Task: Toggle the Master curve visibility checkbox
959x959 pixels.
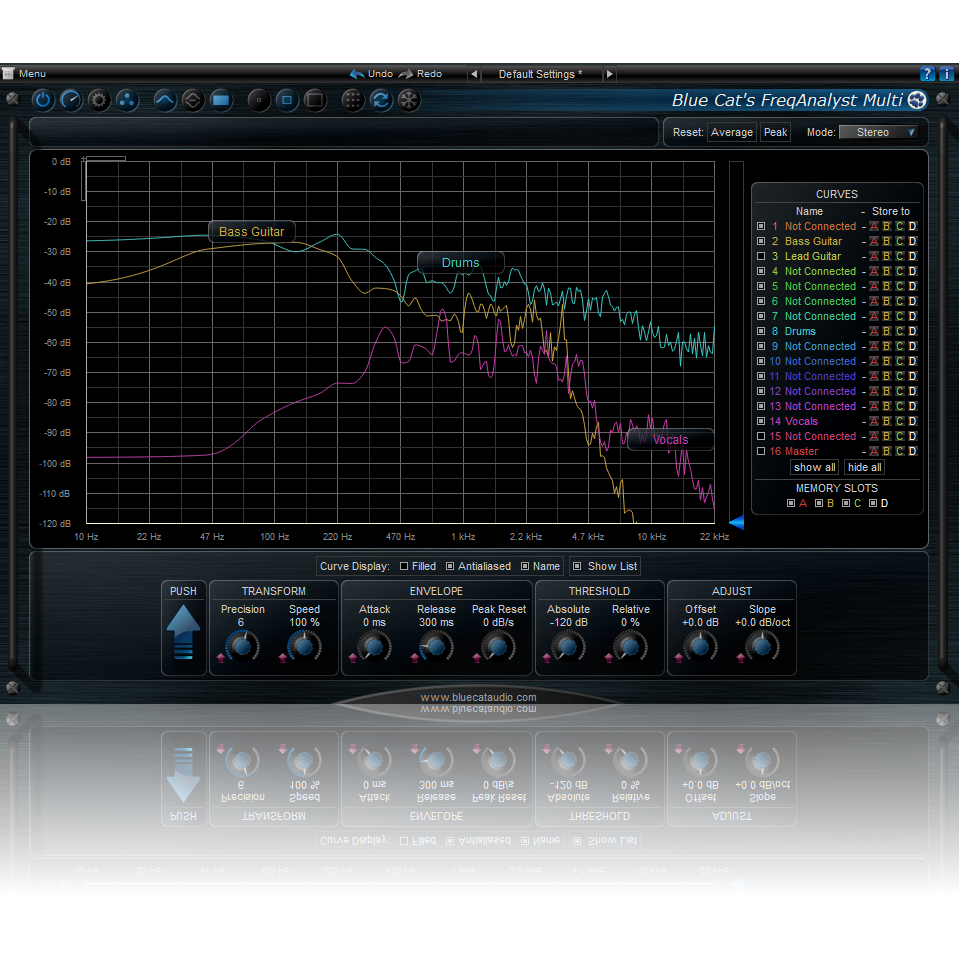Action: point(761,451)
